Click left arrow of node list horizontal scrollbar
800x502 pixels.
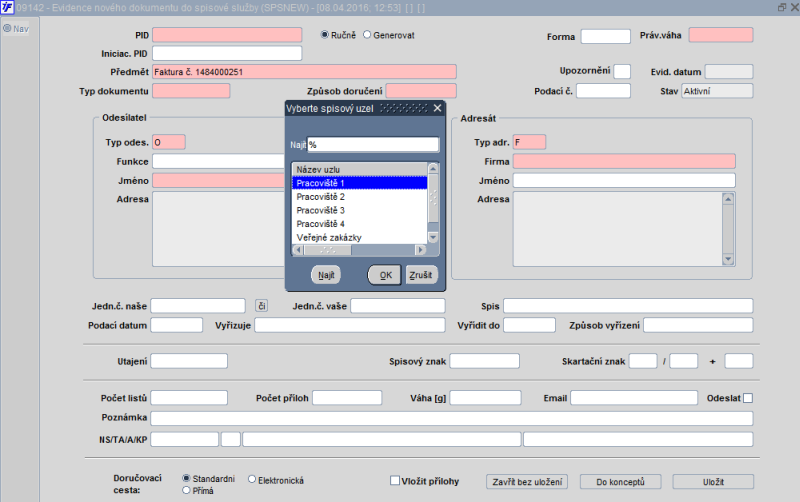click(x=298, y=250)
